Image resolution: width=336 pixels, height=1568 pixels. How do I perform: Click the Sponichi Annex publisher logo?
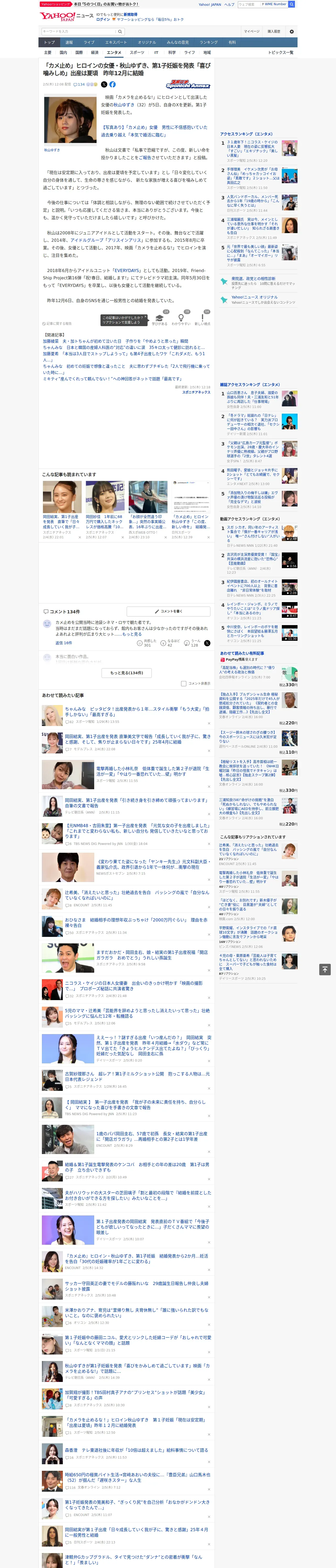tap(188, 85)
